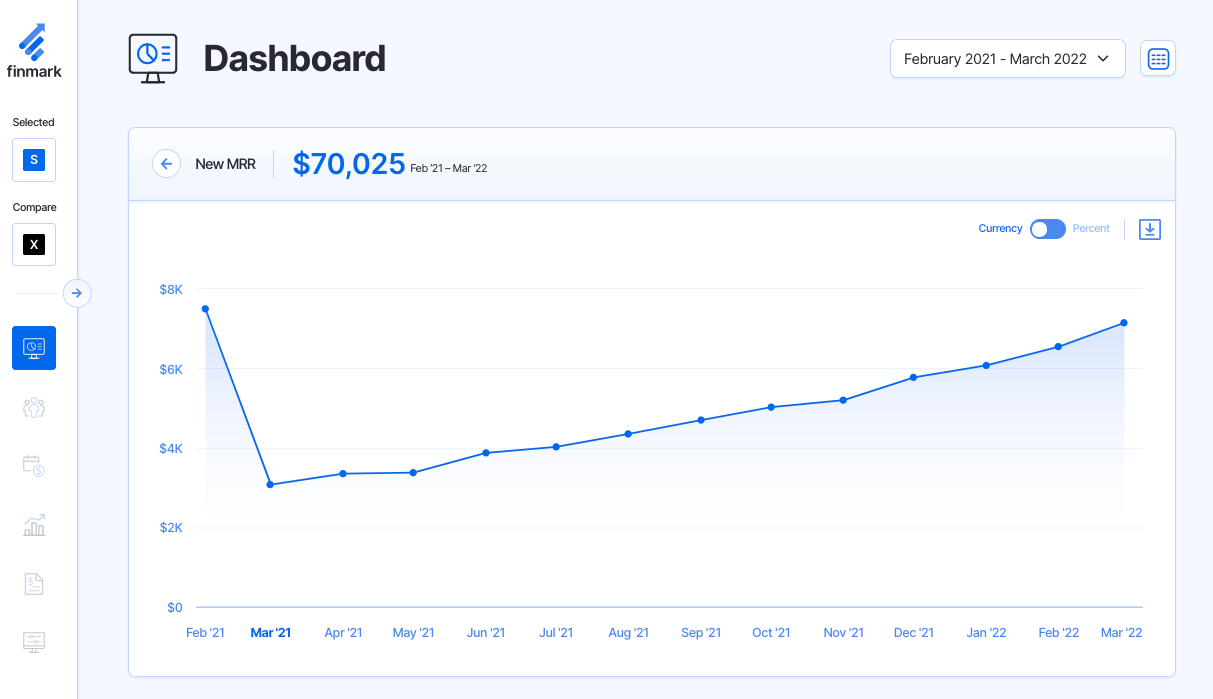Go back using the New MRR arrow

166,164
